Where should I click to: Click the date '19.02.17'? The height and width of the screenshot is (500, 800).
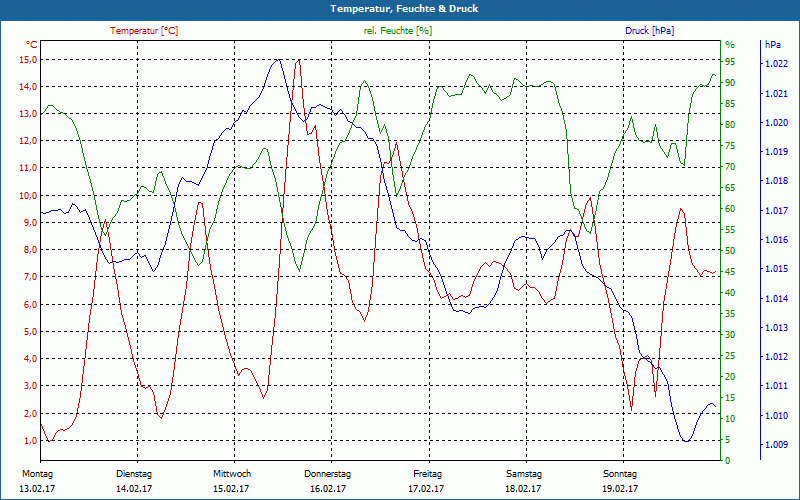tap(620, 489)
